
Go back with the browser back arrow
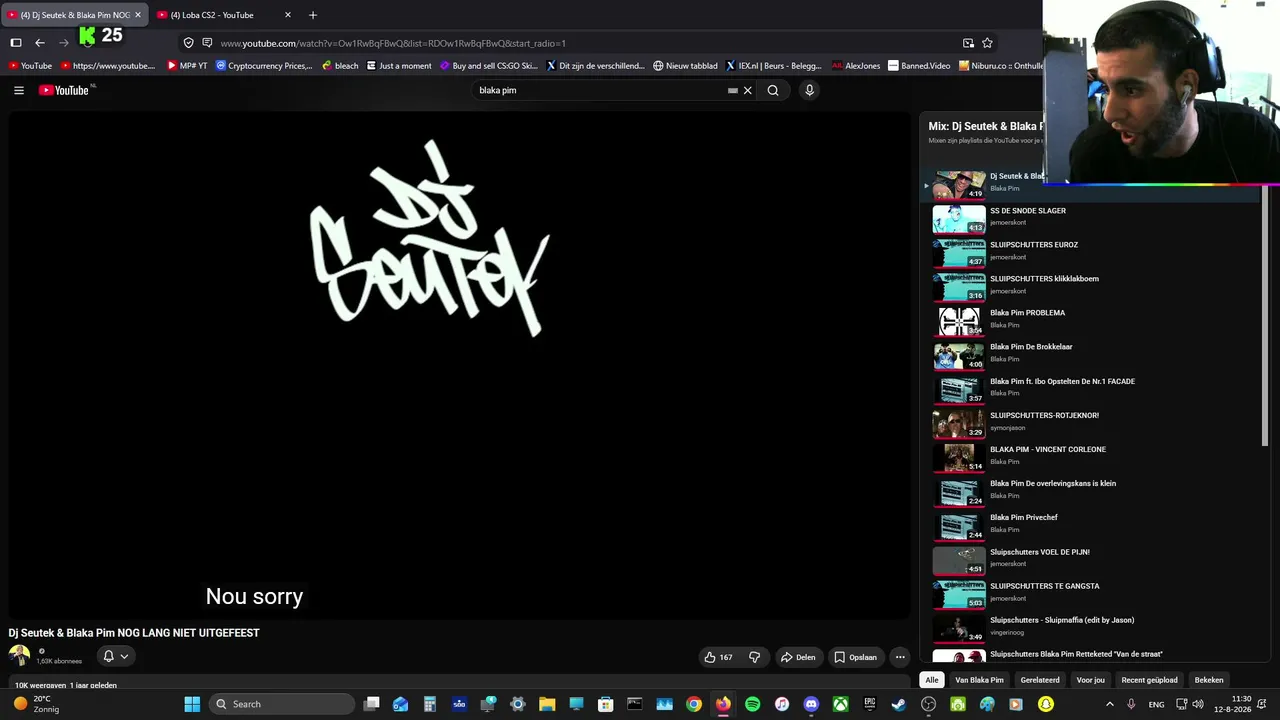[x=40, y=43]
